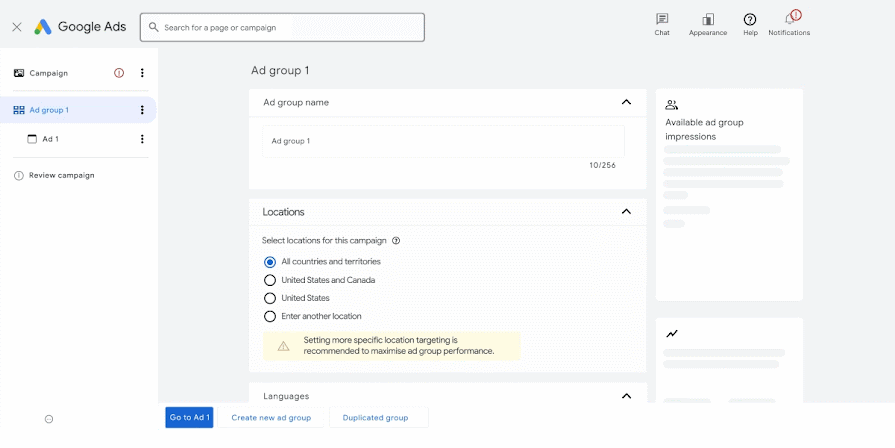Select United States and Canada option
Image resolution: width=895 pixels, height=448 pixels.
(x=270, y=280)
